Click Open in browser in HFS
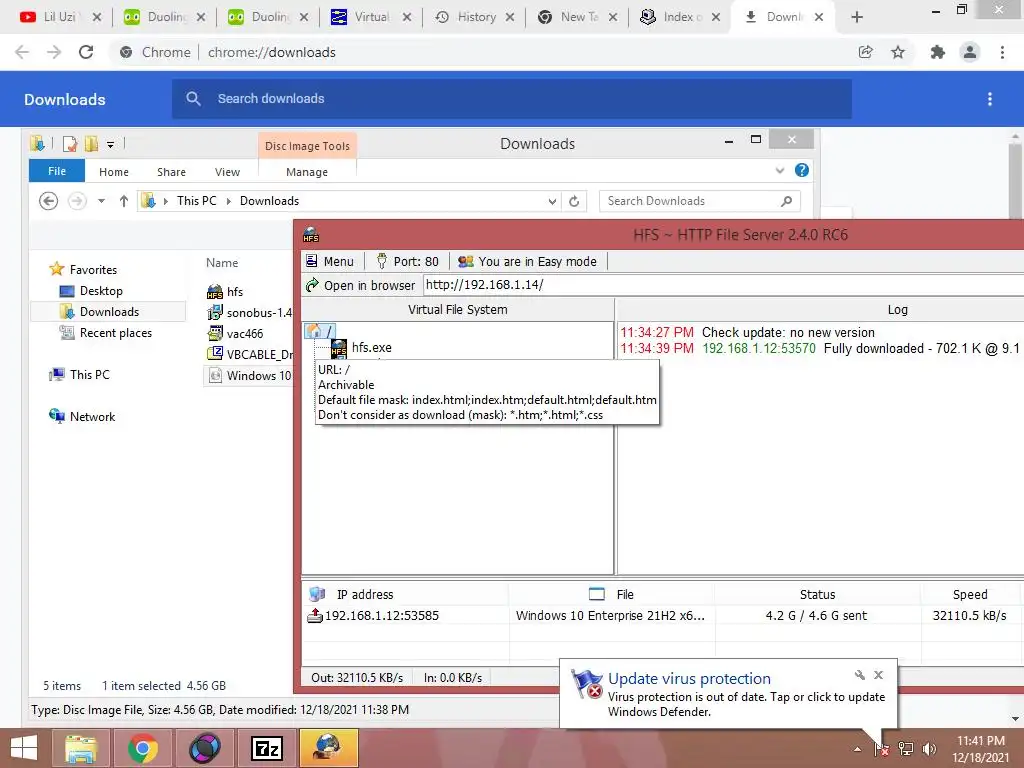This screenshot has width=1024, height=768. (360, 285)
